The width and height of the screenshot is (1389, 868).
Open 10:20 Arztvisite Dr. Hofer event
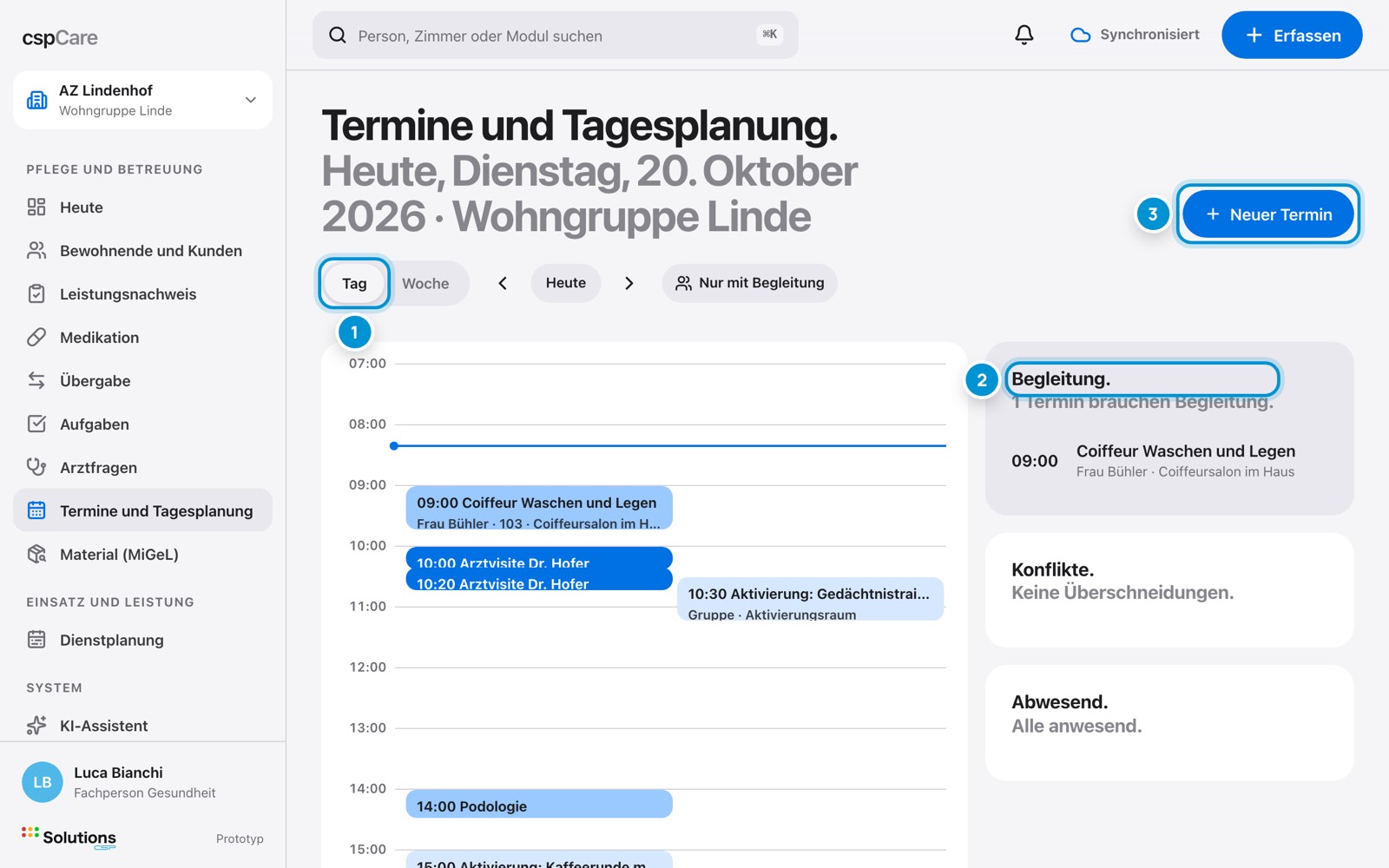[x=539, y=580]
